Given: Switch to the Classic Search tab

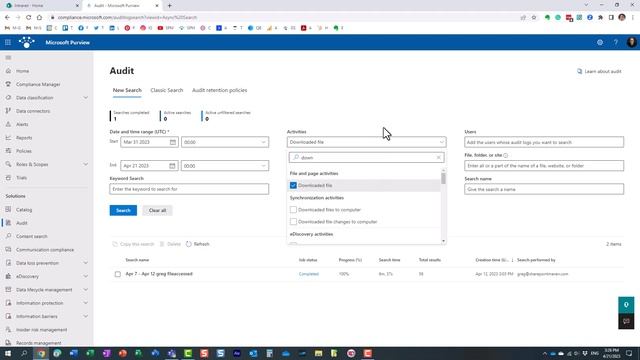Looking at the screenshot, I should (x=167, y=90).
